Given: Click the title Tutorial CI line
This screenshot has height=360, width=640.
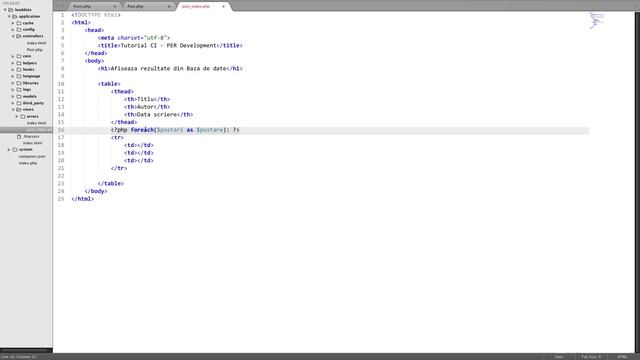Looking at the screenshot, I should [170, 46].
